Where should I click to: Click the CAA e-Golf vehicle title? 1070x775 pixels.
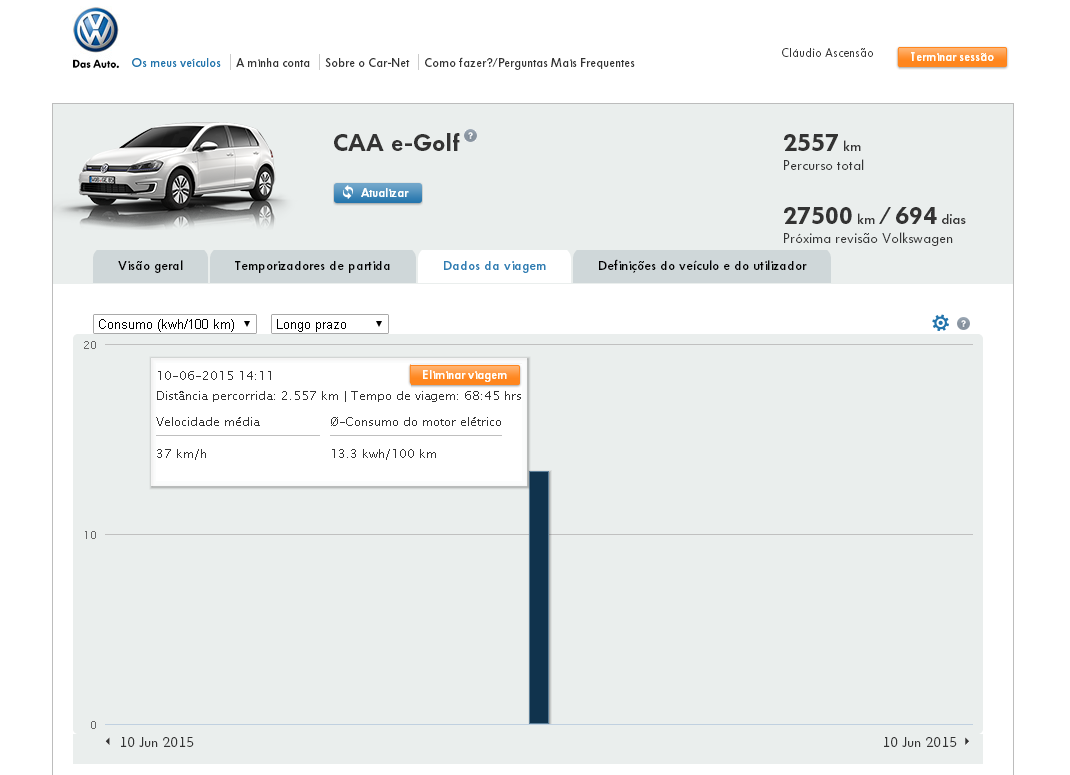pos(396,143)
